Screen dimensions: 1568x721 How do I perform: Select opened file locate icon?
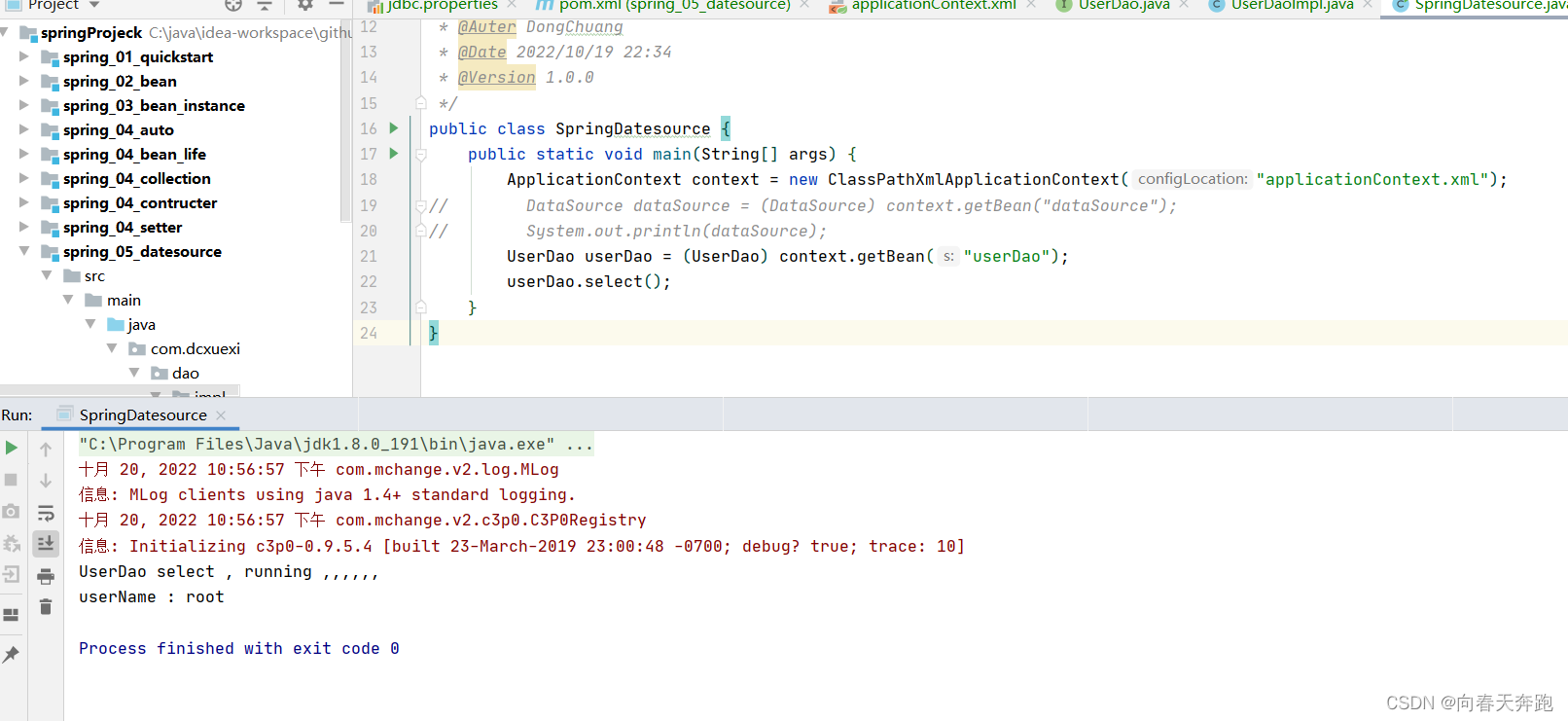point(233,5)
